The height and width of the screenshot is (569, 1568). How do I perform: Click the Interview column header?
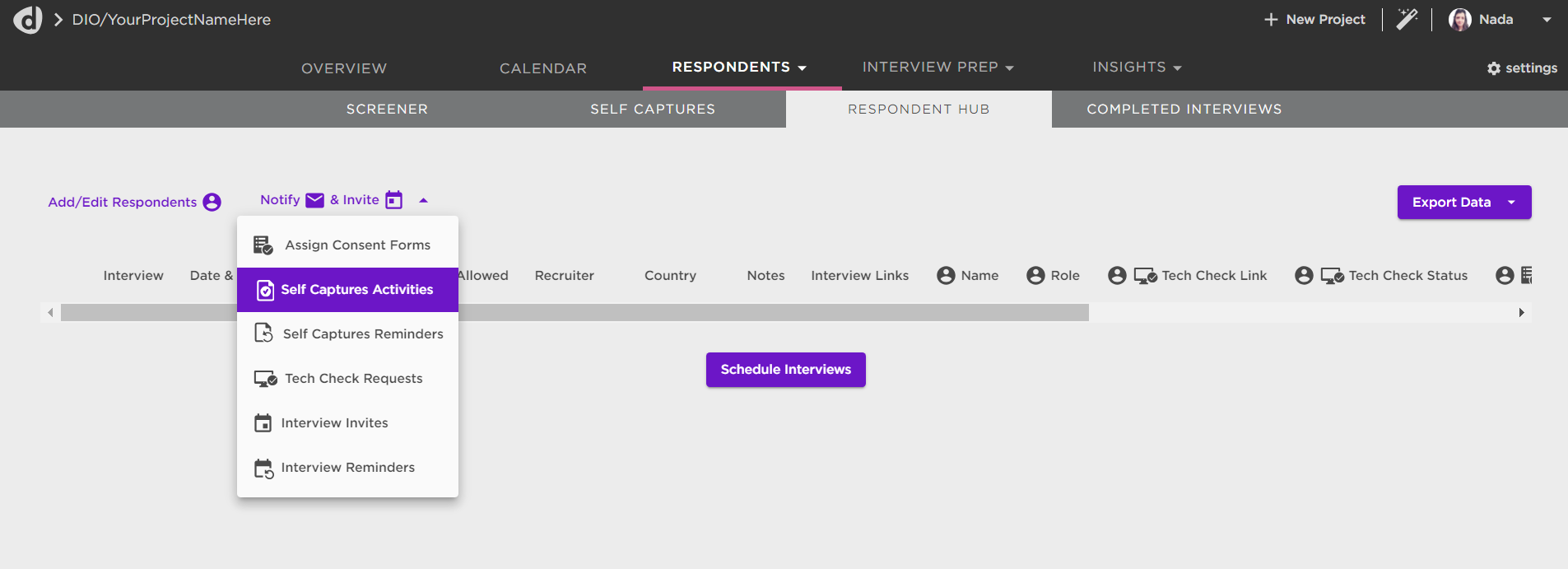click(x=133, y=276)
